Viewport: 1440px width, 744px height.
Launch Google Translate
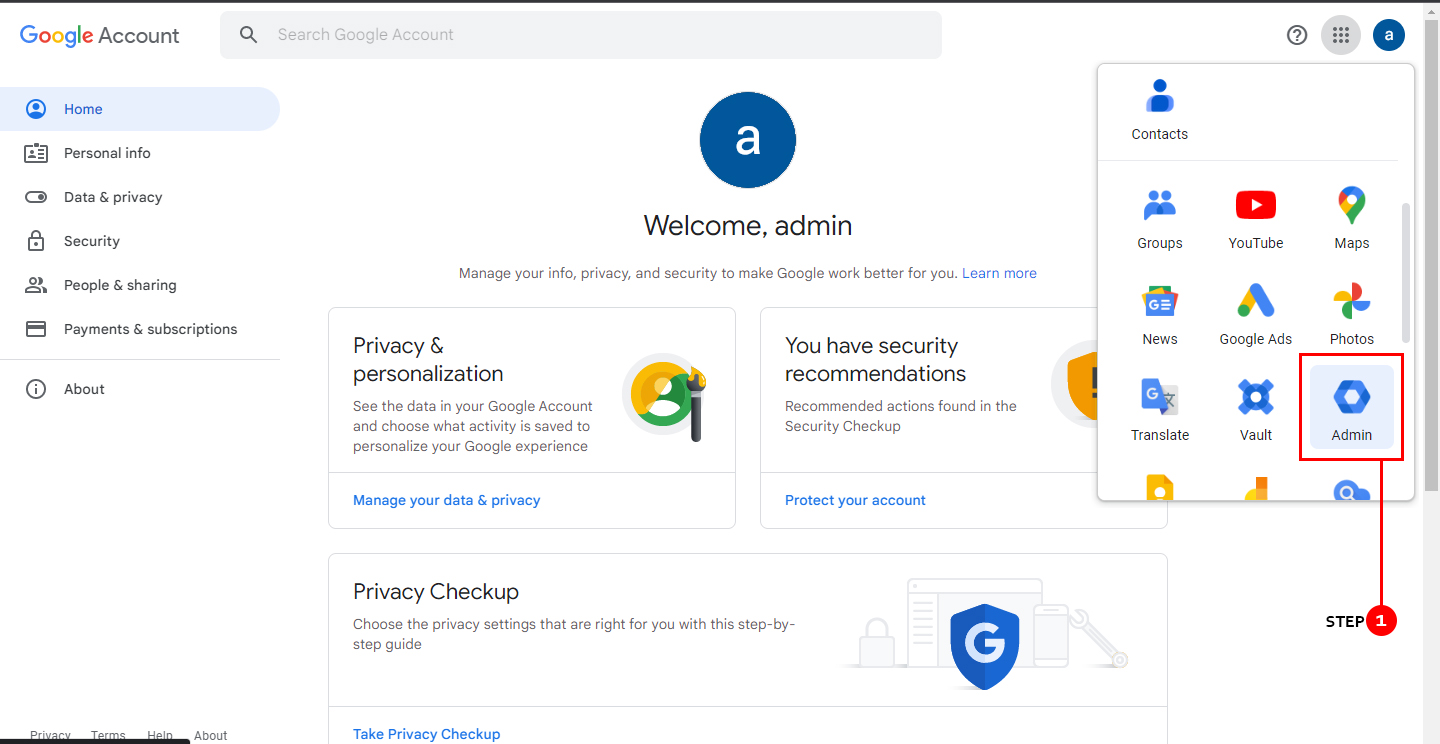coord(1160,409)
